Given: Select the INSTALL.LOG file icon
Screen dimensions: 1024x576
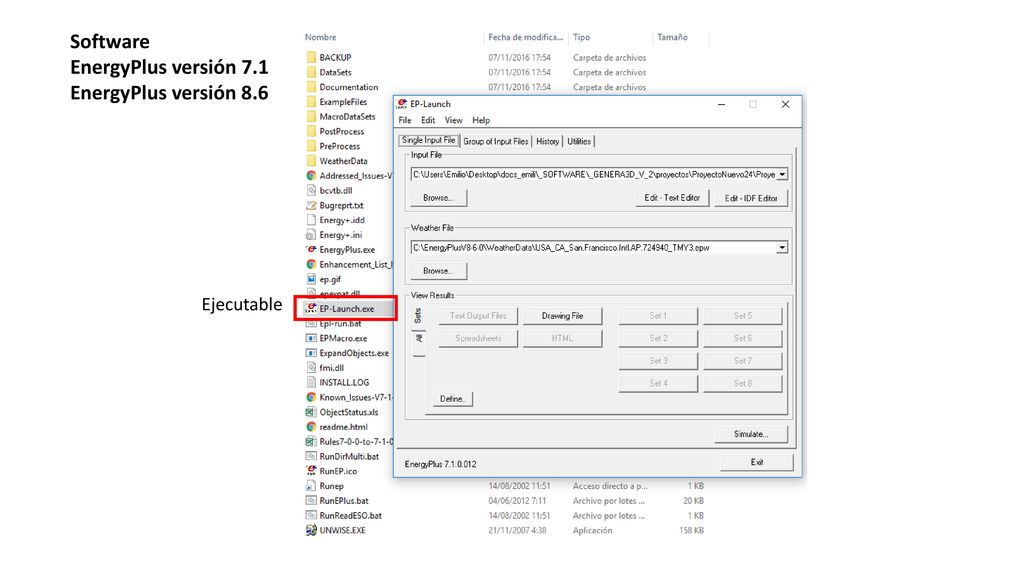Looking at the screenshot, I should [312, 383].
